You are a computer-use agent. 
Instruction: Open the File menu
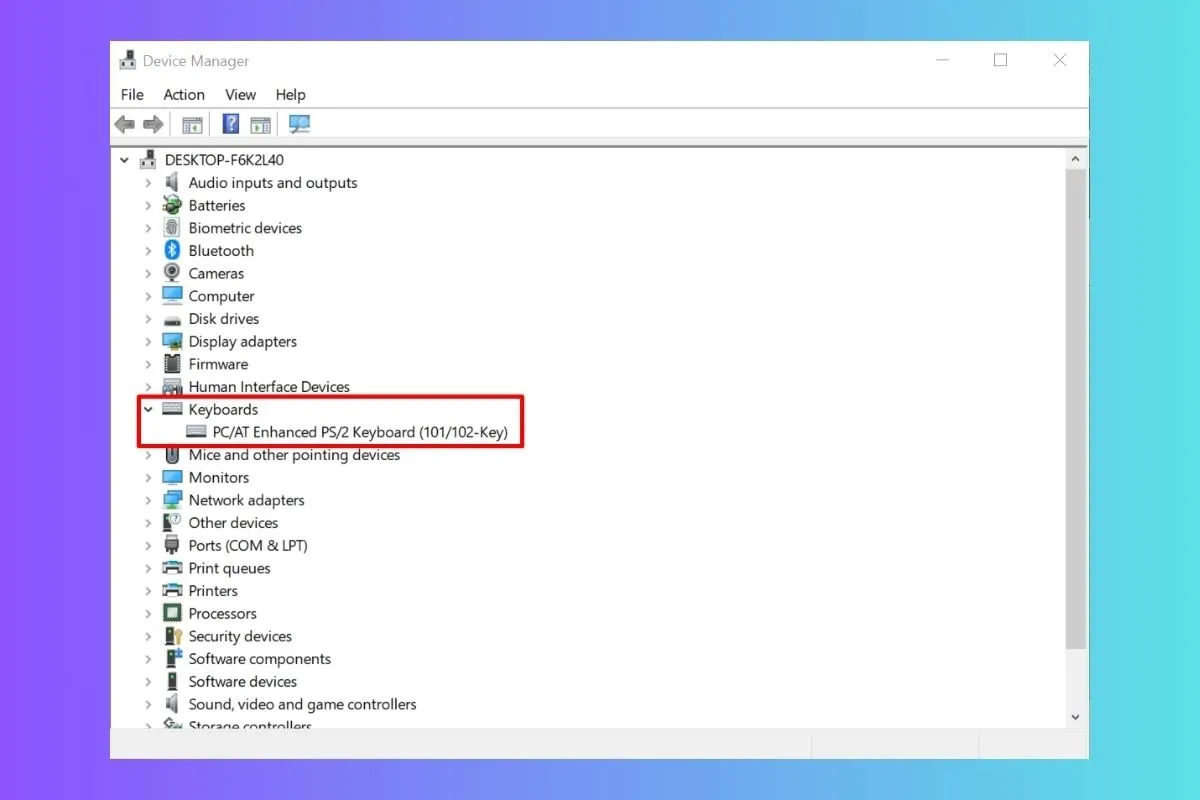[x=131, y=94]
